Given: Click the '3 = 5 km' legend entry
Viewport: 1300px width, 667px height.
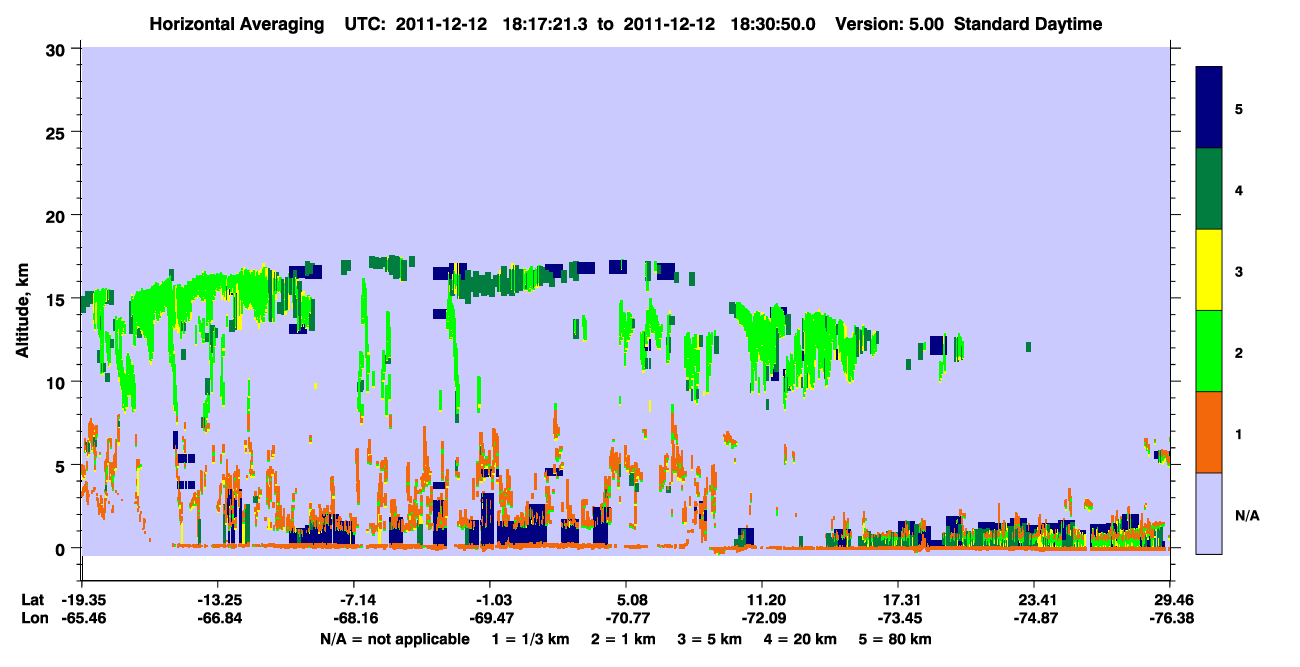Looking at the screenshot, I should pos(712,639).
